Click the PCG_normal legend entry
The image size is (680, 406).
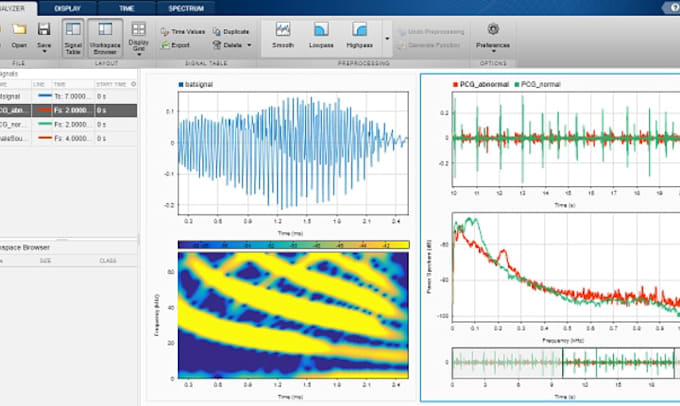pyautogui.click(x=537, y=84)
